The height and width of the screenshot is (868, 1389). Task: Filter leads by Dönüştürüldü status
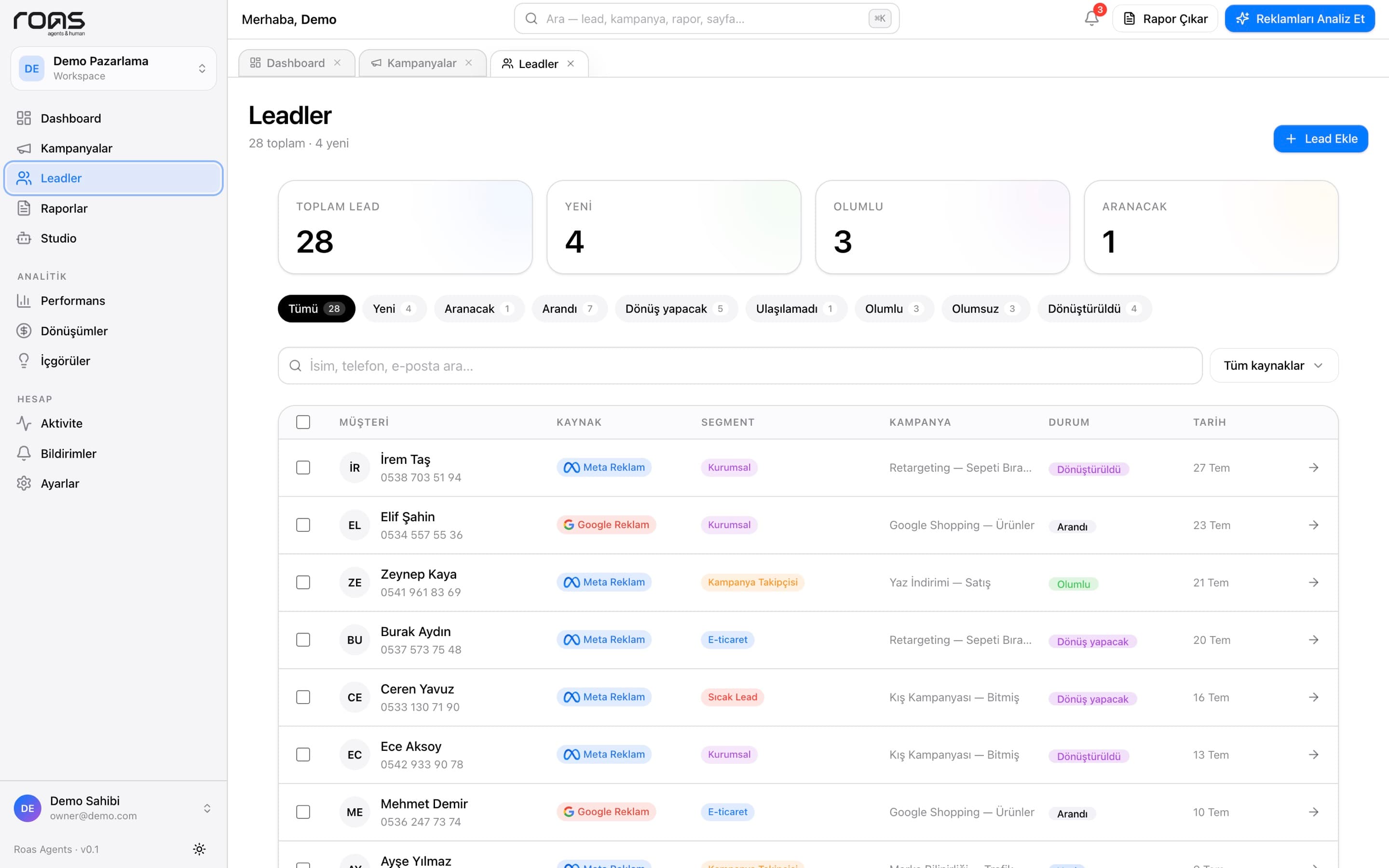click(x=1094, y=309)
